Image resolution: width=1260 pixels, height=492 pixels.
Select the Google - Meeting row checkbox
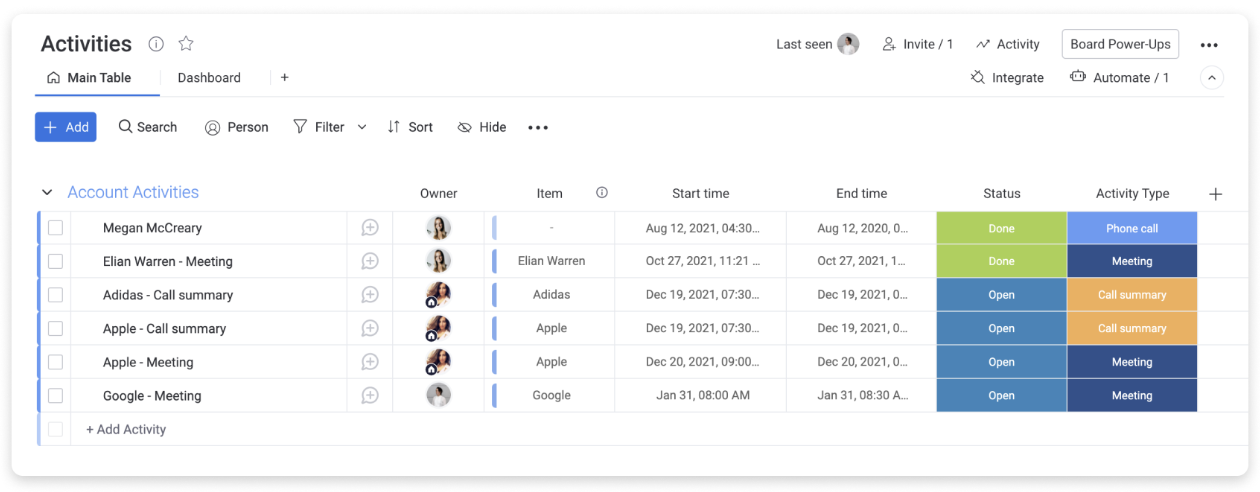tap(55, 396)
